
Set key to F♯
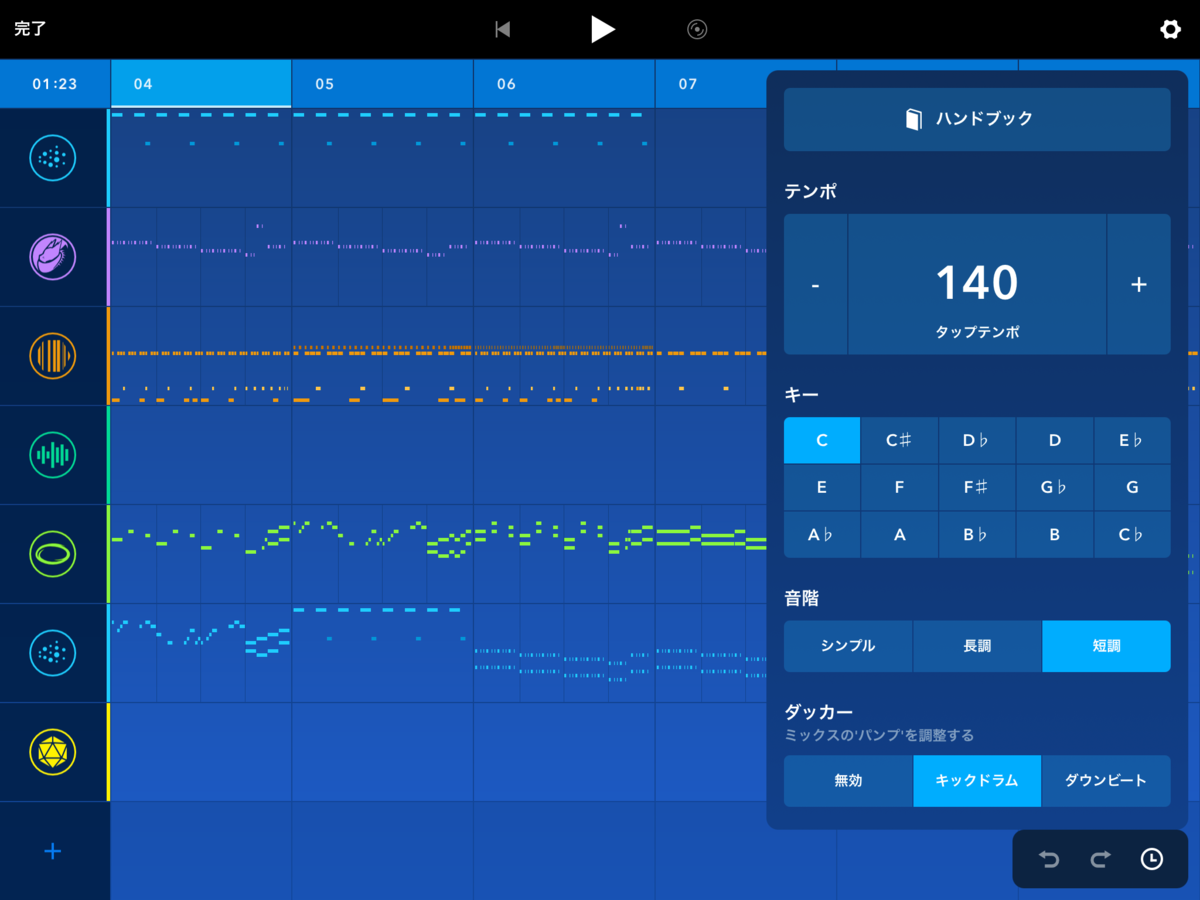pyautogui.click(x=977, y=488)
